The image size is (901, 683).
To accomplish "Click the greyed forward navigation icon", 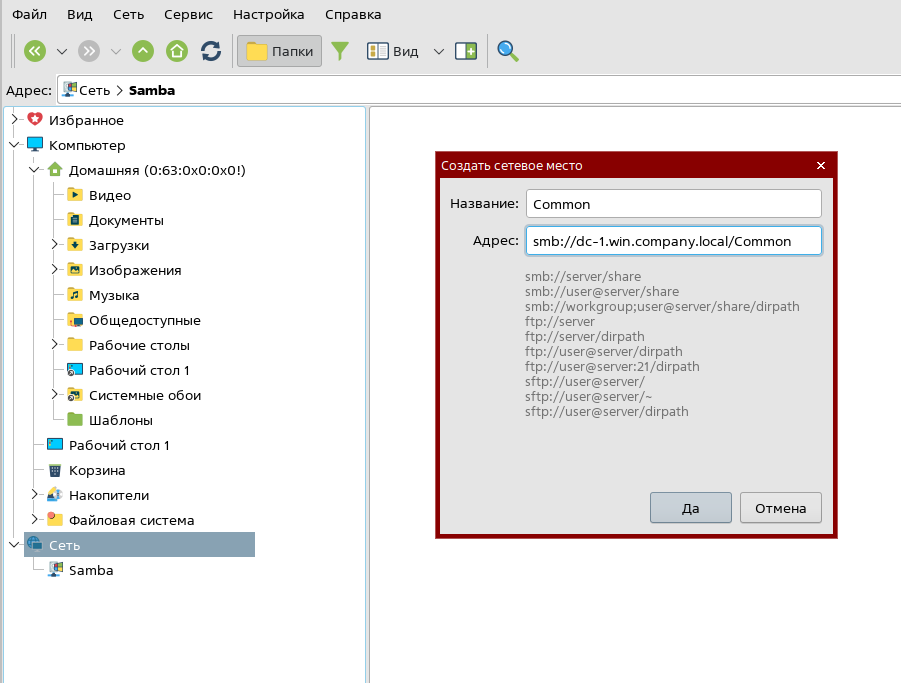I will [89, 51].
